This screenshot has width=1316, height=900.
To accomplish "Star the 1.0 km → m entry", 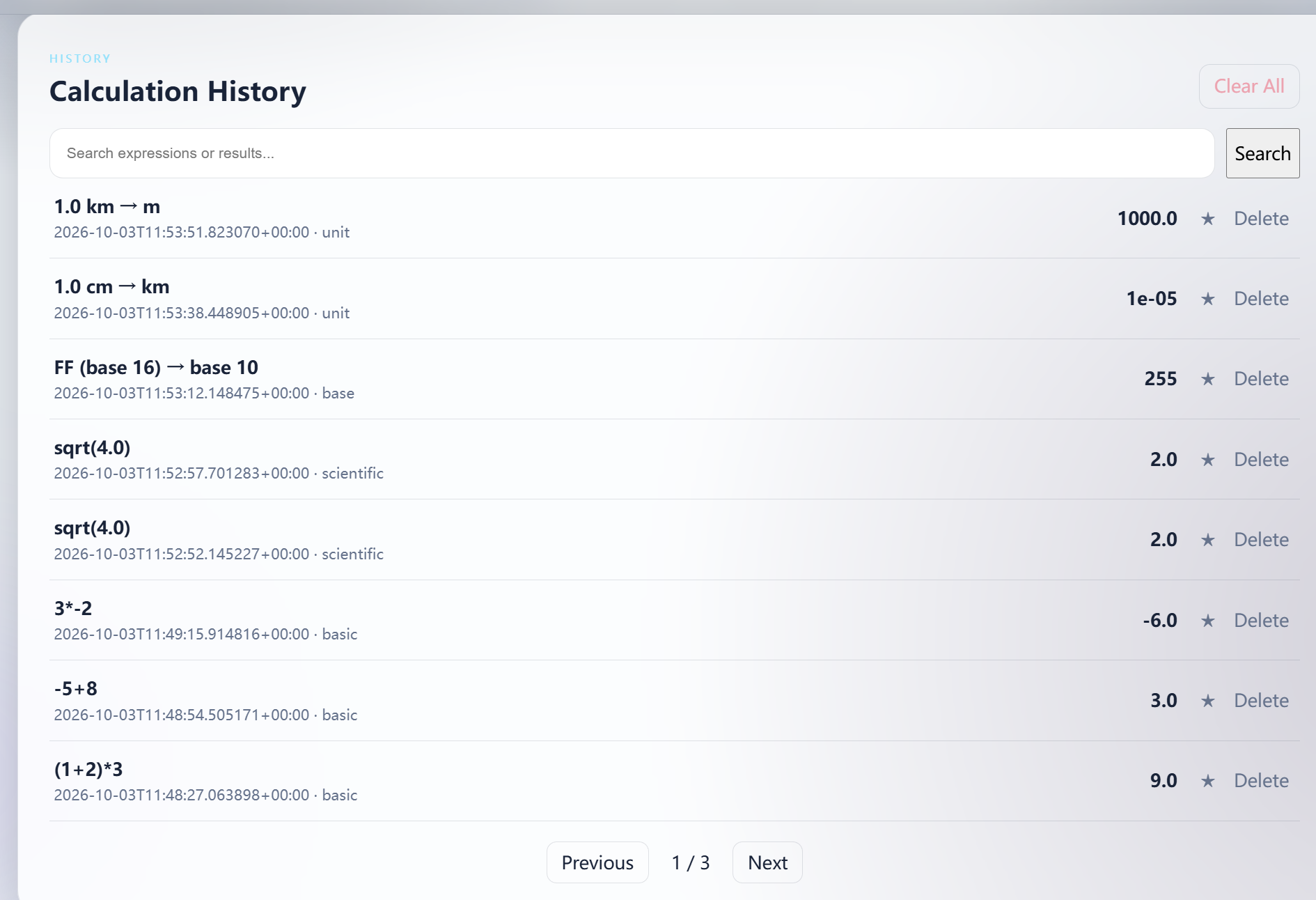I will pos(1208,219).
